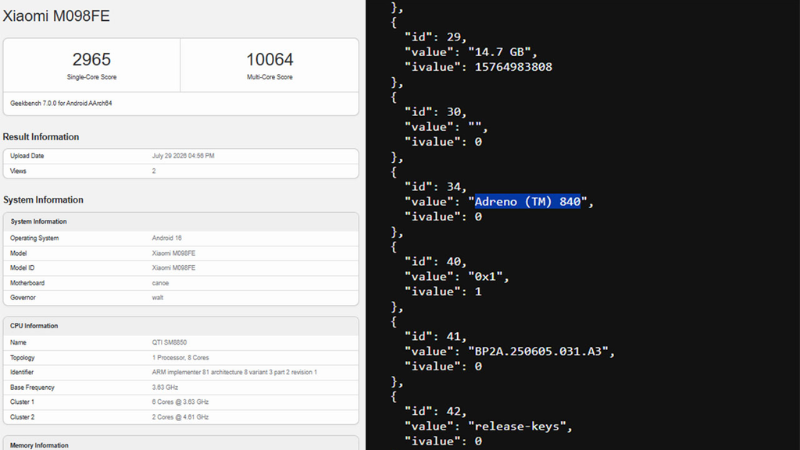Click the Cluster 2 label
The image size is (800, 450).
[x=22, y=417]
